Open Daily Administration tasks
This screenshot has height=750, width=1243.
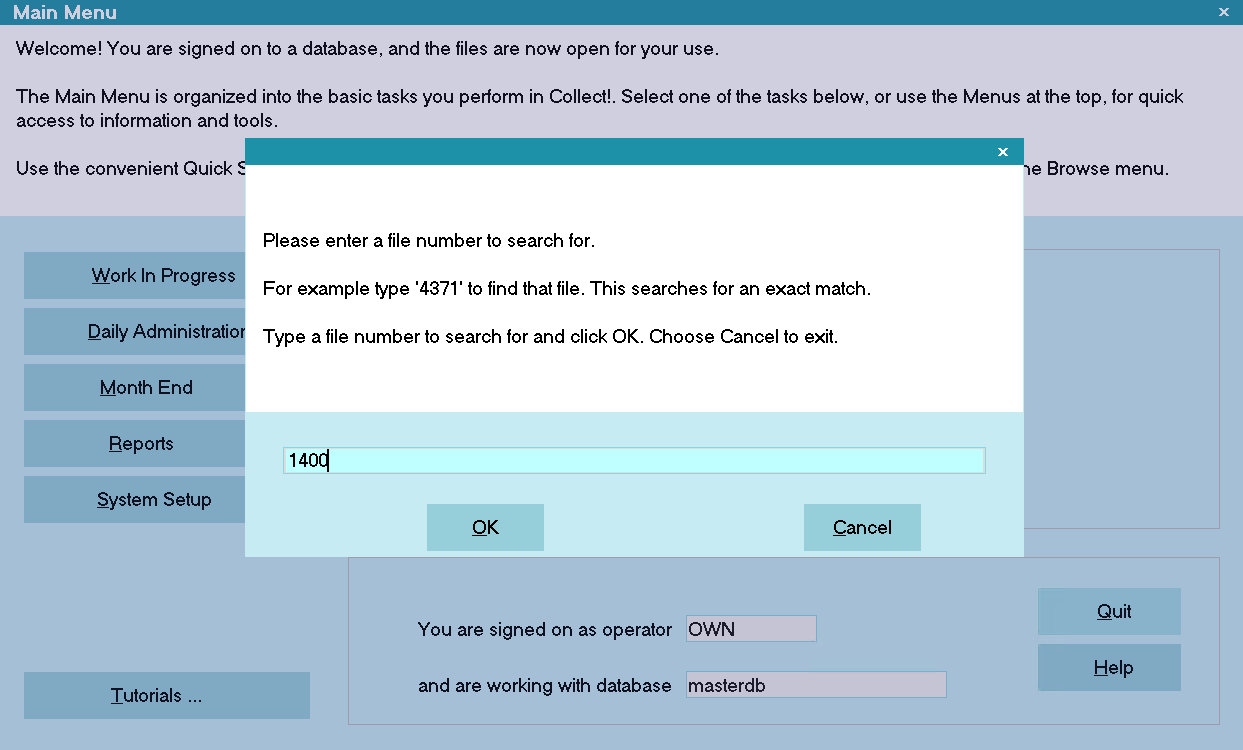134,331
